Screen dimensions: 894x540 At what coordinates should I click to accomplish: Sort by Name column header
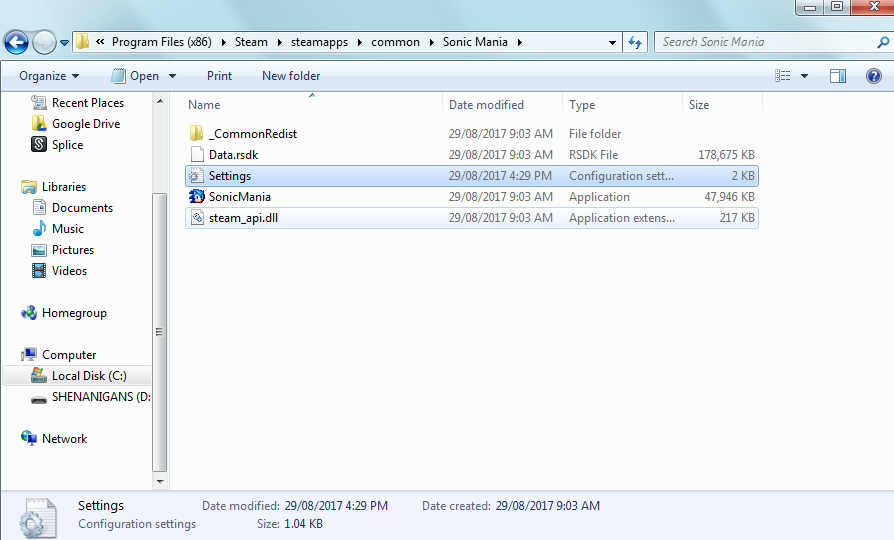click(x=204, y=105)
